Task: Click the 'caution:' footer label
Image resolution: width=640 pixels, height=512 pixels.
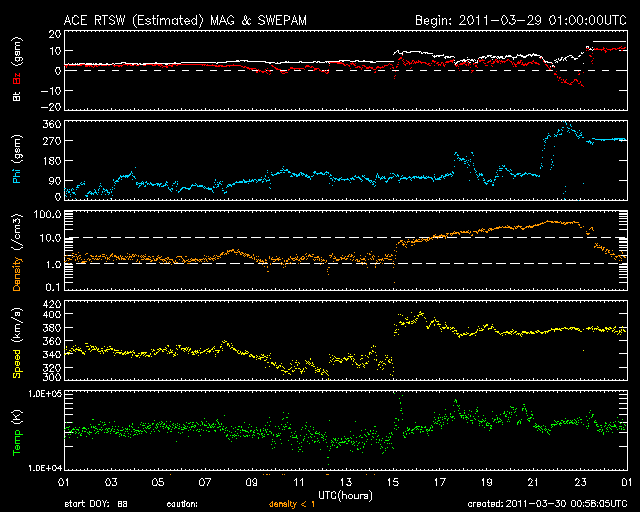Action: coord(182,505)
